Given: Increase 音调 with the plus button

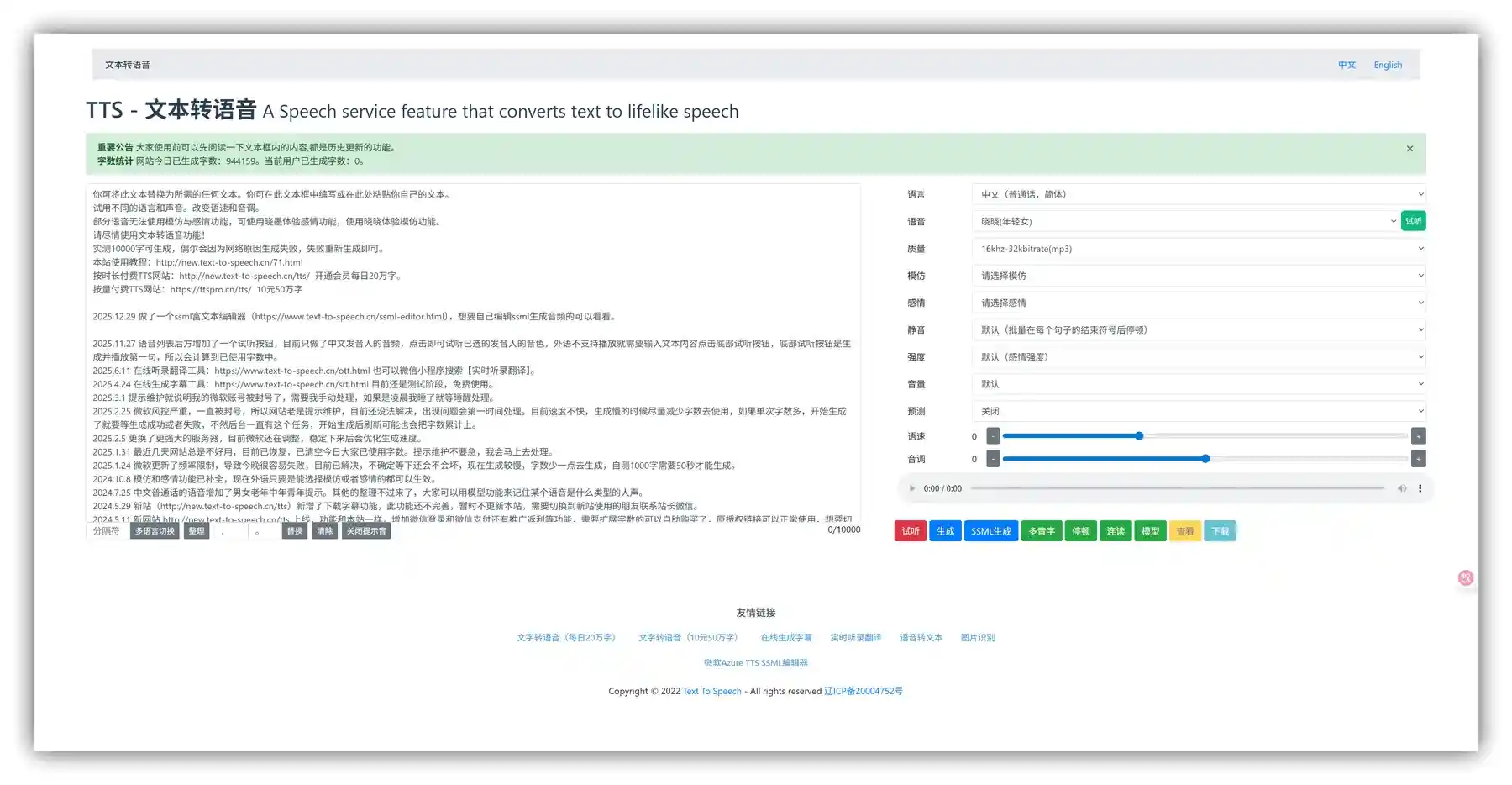Looking at the screenshot, I should pos(1418,459).
